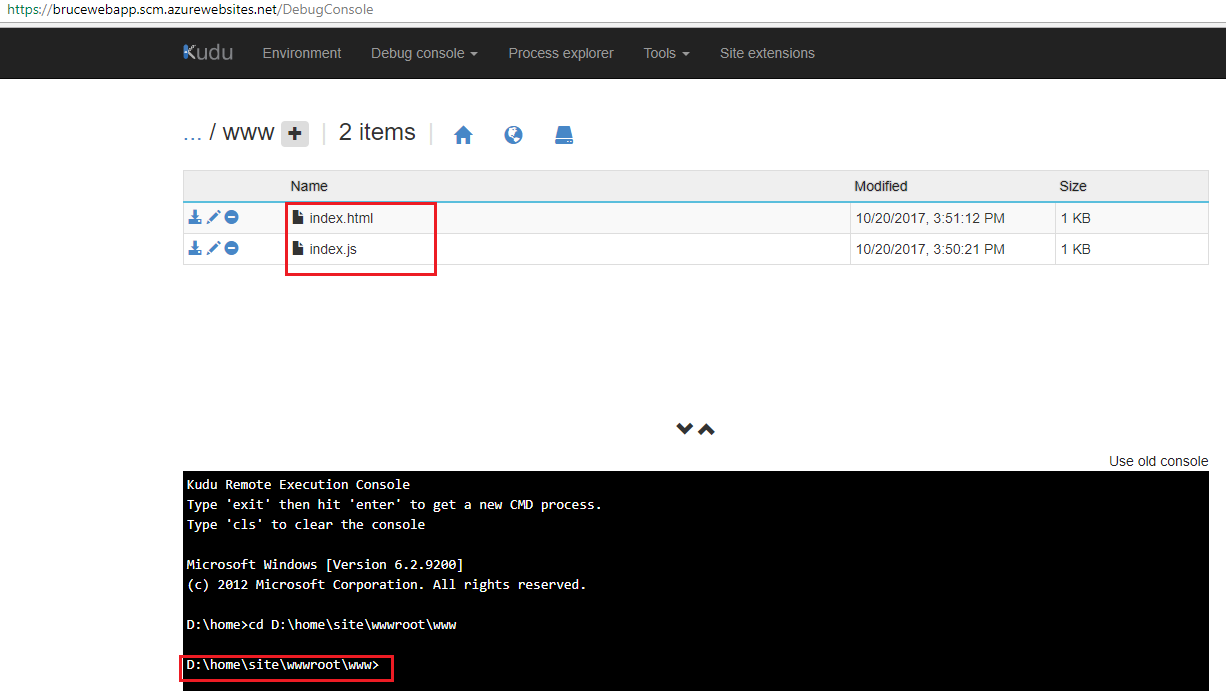
Task: Click the system drive icon
Action: [x=564, y=135]
